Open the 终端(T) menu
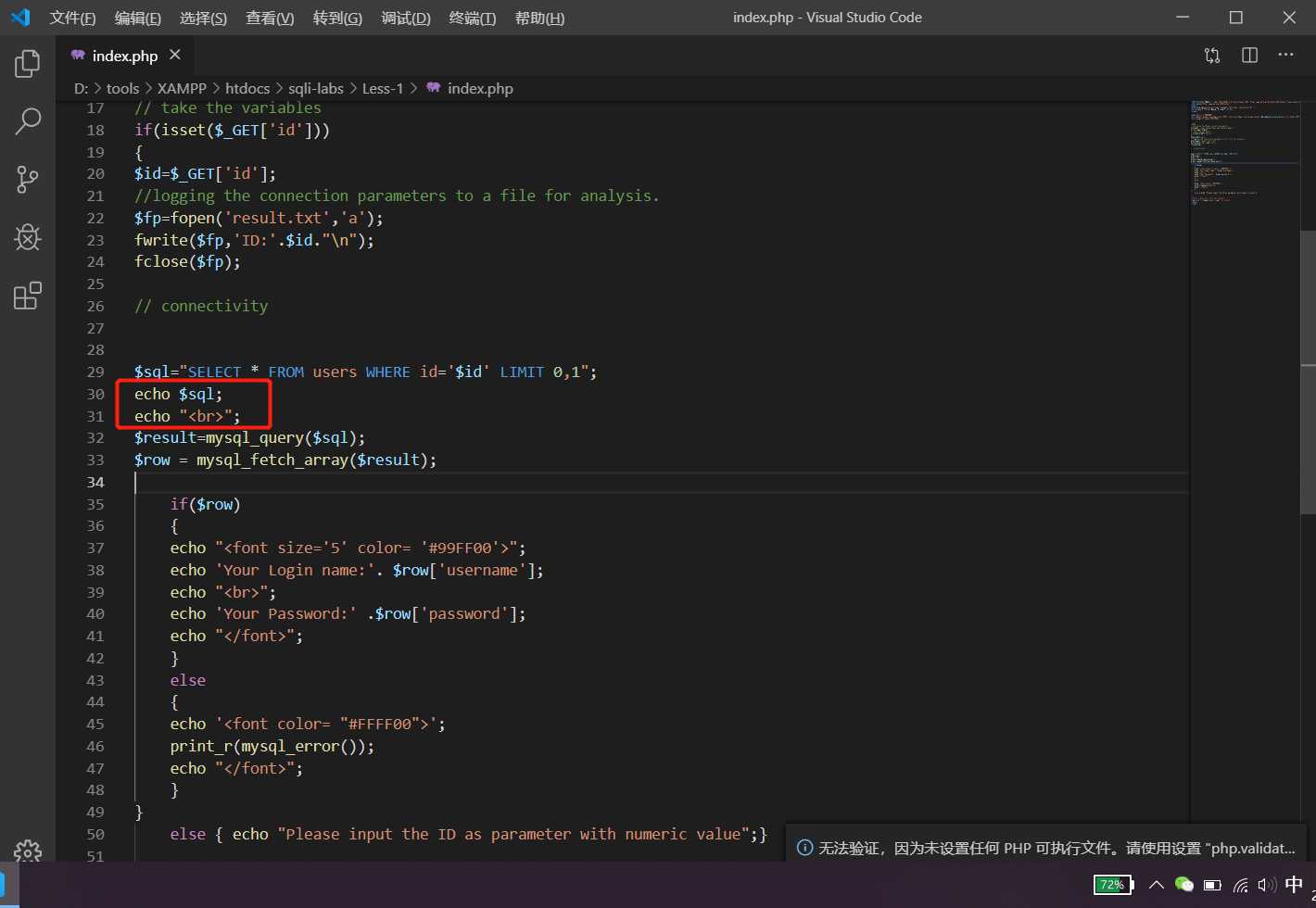The width and height of the screenshot is (1316, 908). (472, 18)
